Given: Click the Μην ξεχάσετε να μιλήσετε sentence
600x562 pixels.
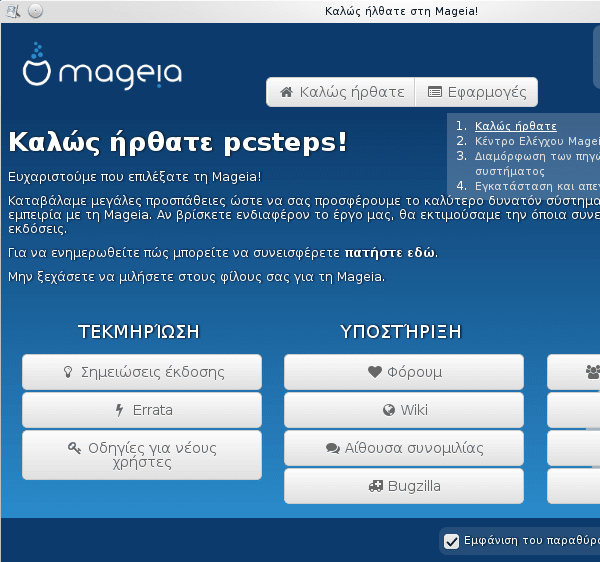Looking at the screenshot, I should pos(196,277).
